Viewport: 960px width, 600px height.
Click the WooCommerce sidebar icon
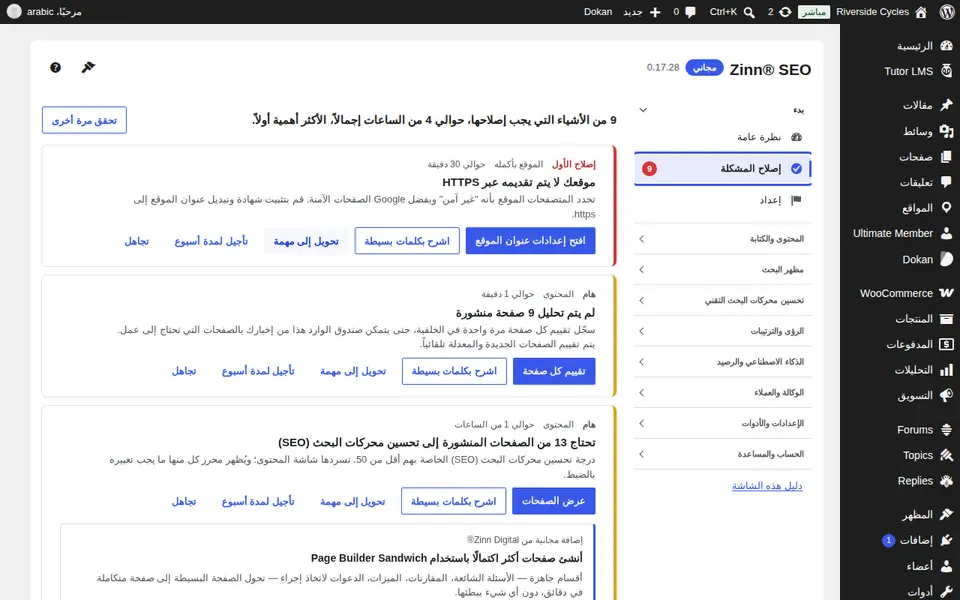coord(946,293)
